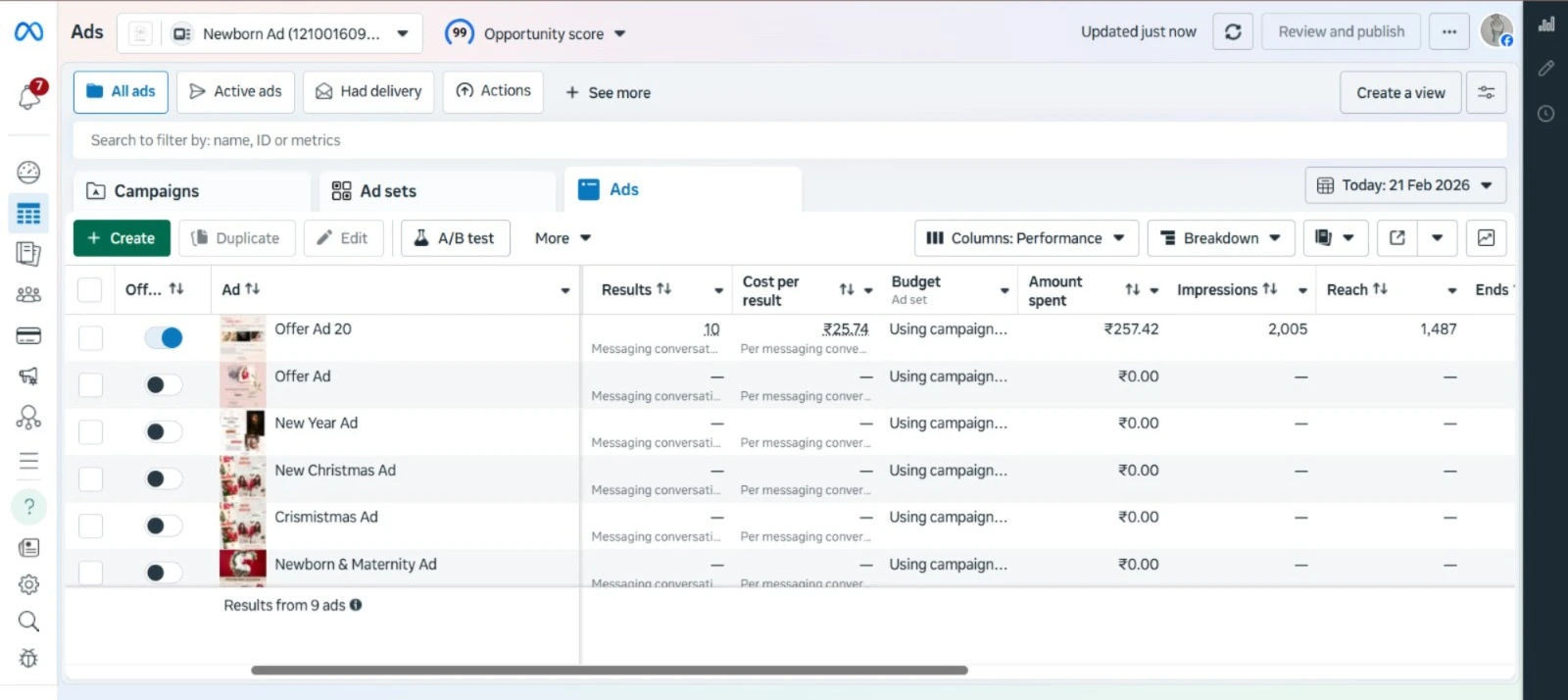Click the A/B test button

click(455, 238)
